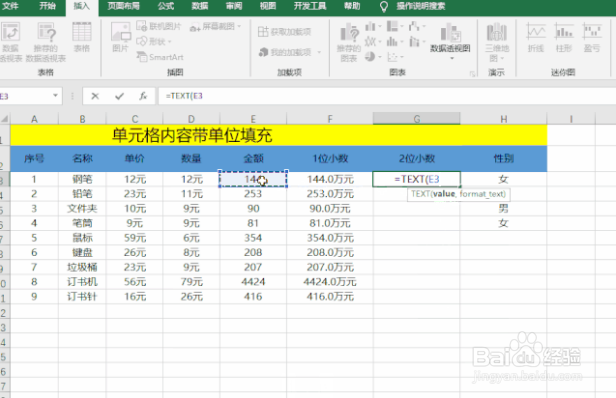616x398 pixels.
Task: Open the Help (帮助) tab
Action: click(x=352, y=6)
